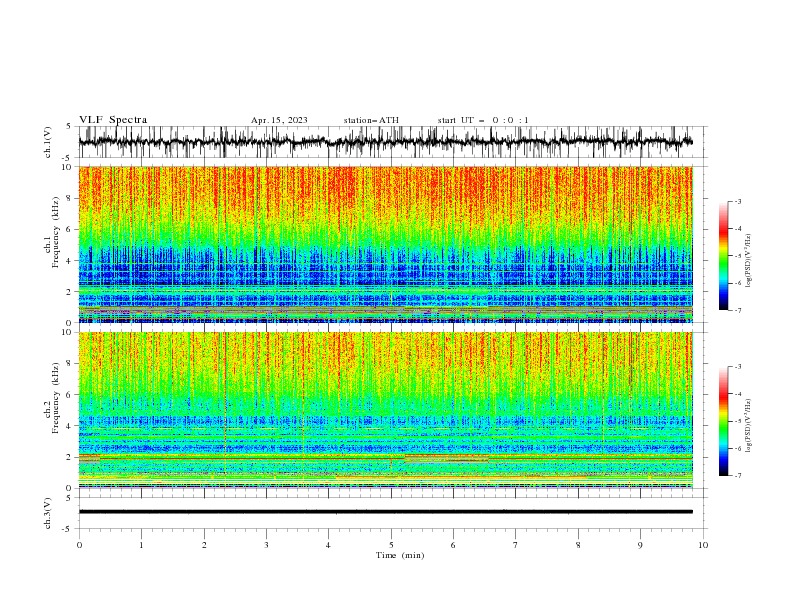Click the "8" kHz tick on ch.2 spectrogram
This screenshot has height=612, width=792.
(x=71, y=363)
